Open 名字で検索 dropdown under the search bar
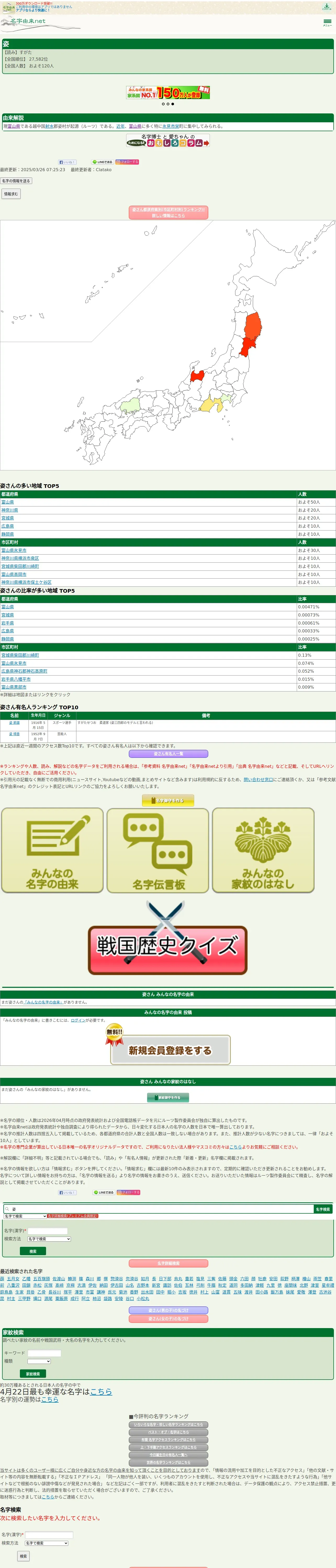The image size is (336, 1568). pyautogui.click(x=25, y=1216)
